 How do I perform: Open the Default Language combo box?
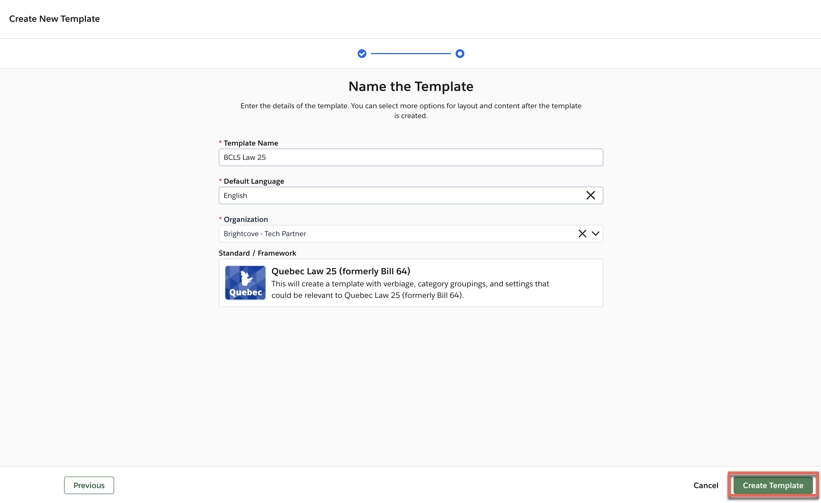pos(400,196)
